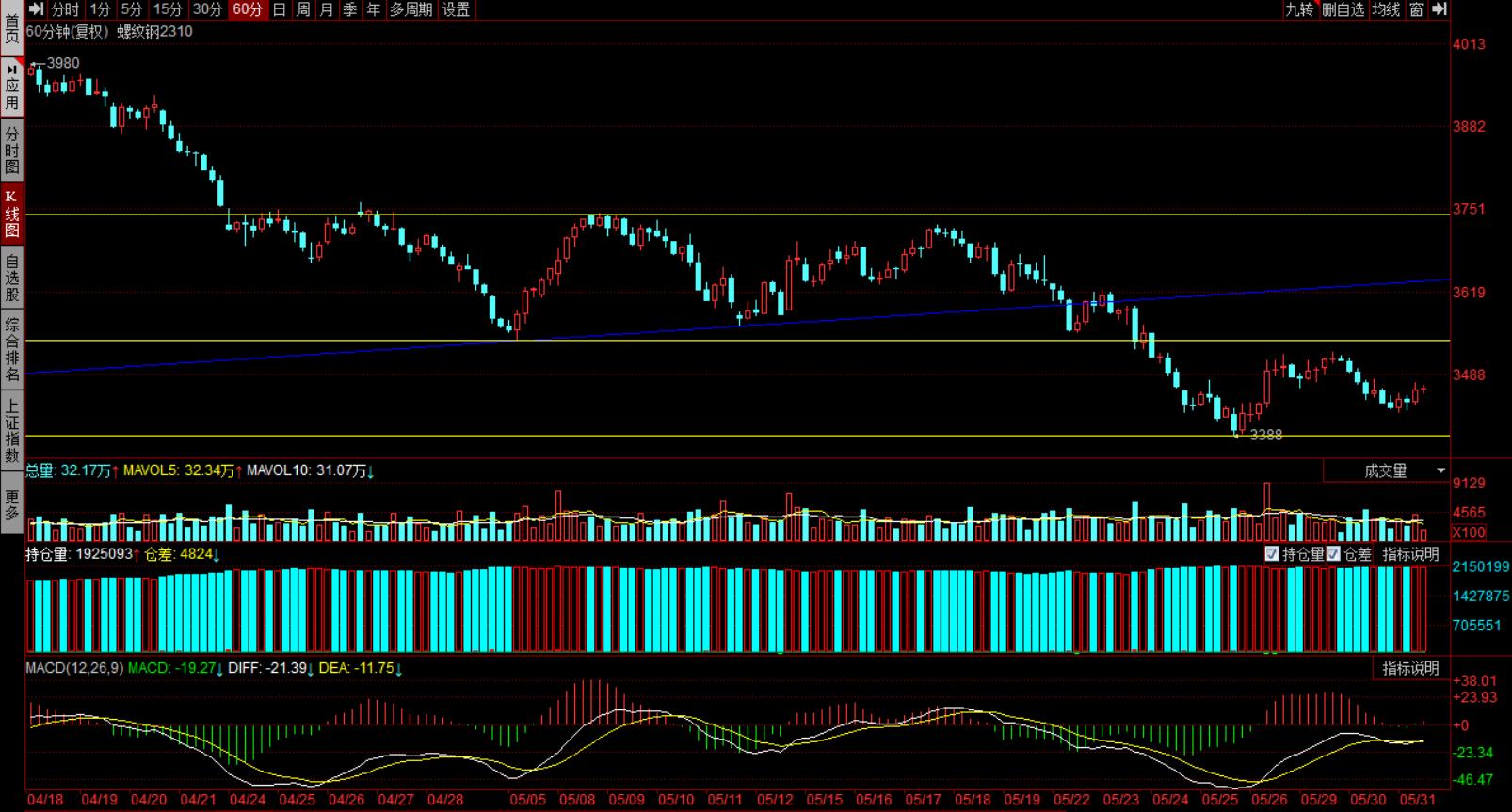The image size is (1512, 812).
Task: Open the 设置 settings option
Action: [x=456, y=9]
